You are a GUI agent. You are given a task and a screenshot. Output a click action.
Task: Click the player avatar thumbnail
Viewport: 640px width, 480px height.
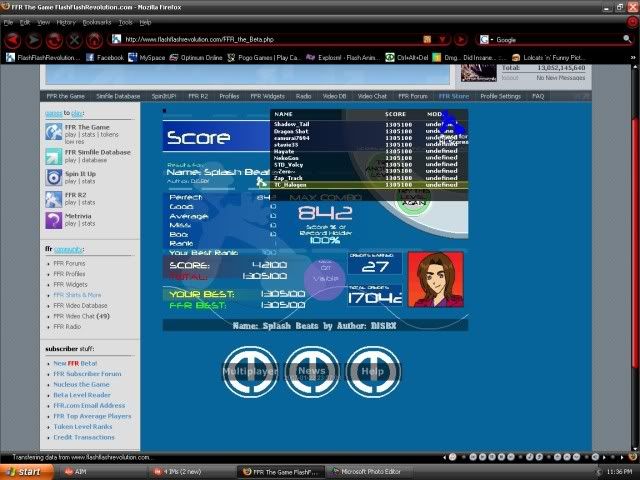[436, 279]
